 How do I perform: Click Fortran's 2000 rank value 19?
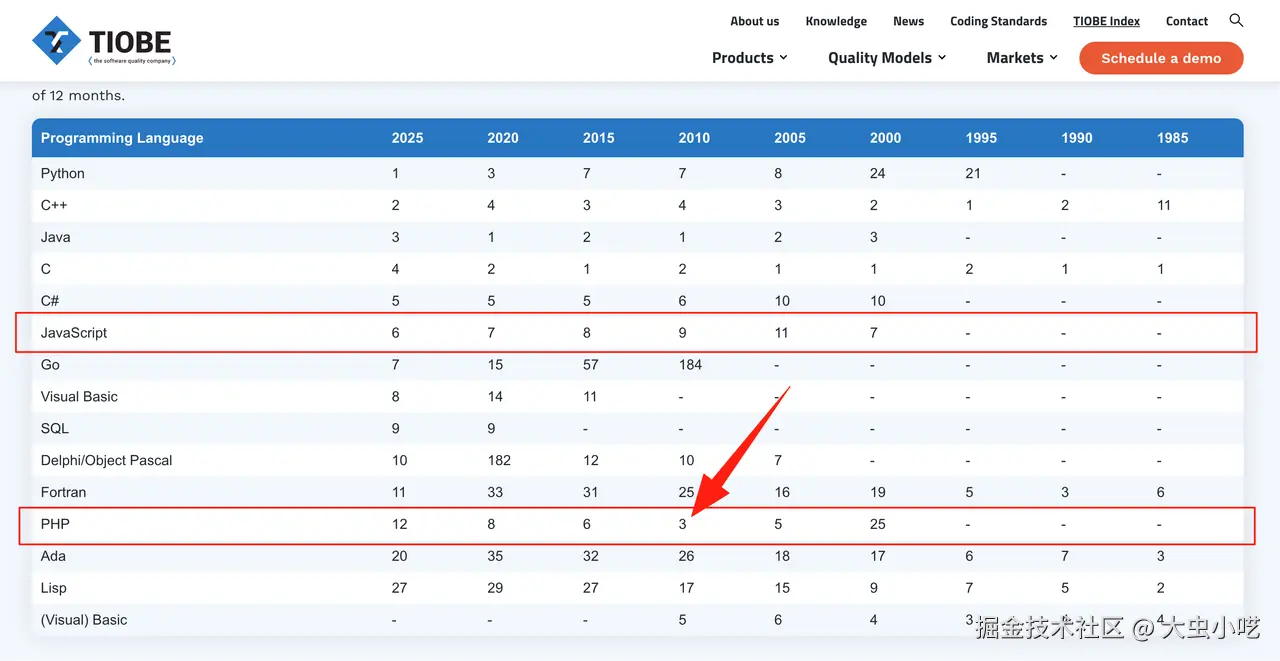tap(878, 492)
